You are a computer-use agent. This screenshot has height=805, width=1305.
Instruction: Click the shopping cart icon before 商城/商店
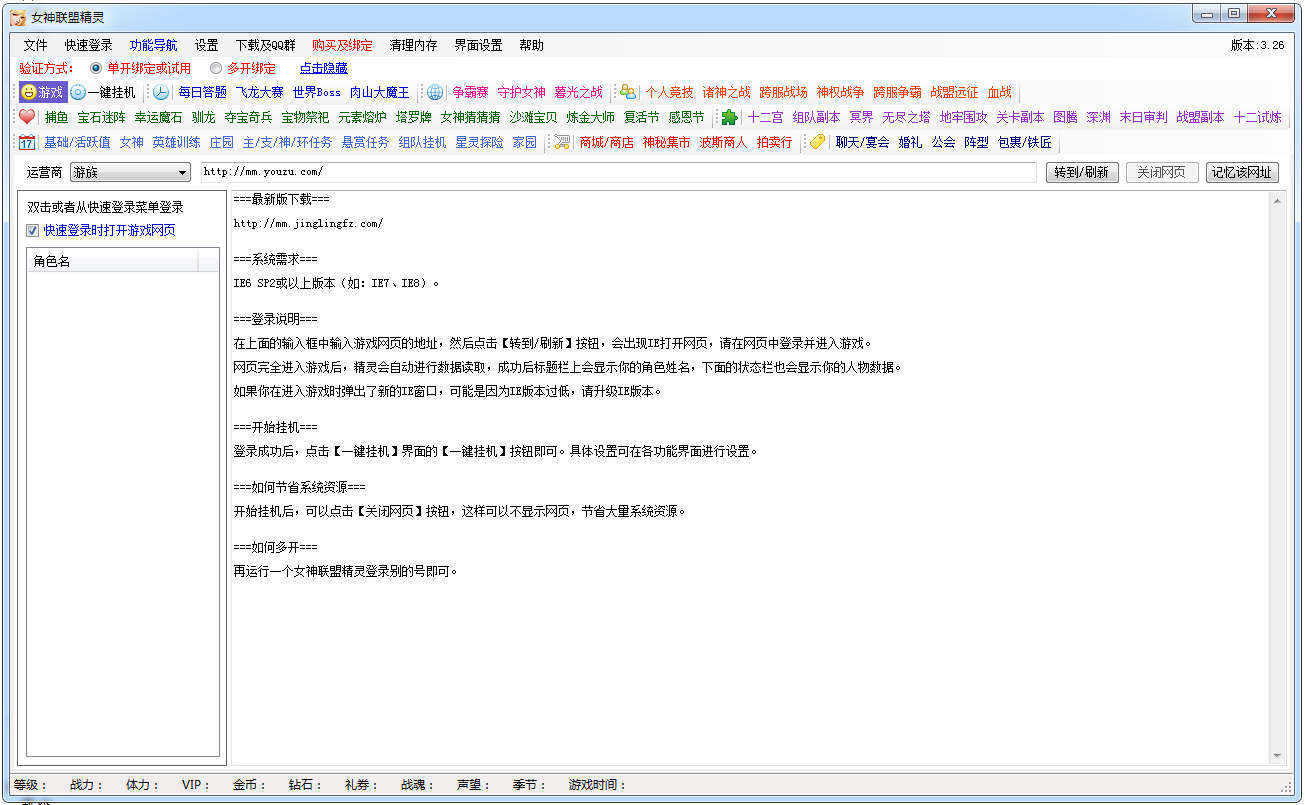562,142
